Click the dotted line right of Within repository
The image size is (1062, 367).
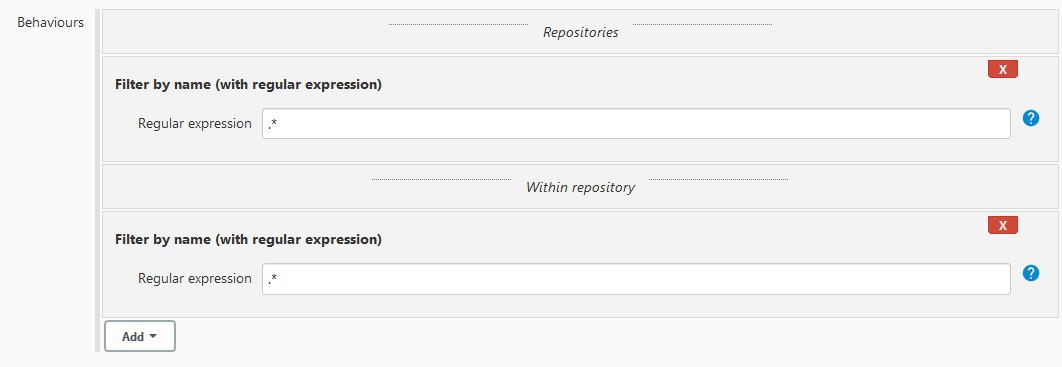(x=718, y=179)
